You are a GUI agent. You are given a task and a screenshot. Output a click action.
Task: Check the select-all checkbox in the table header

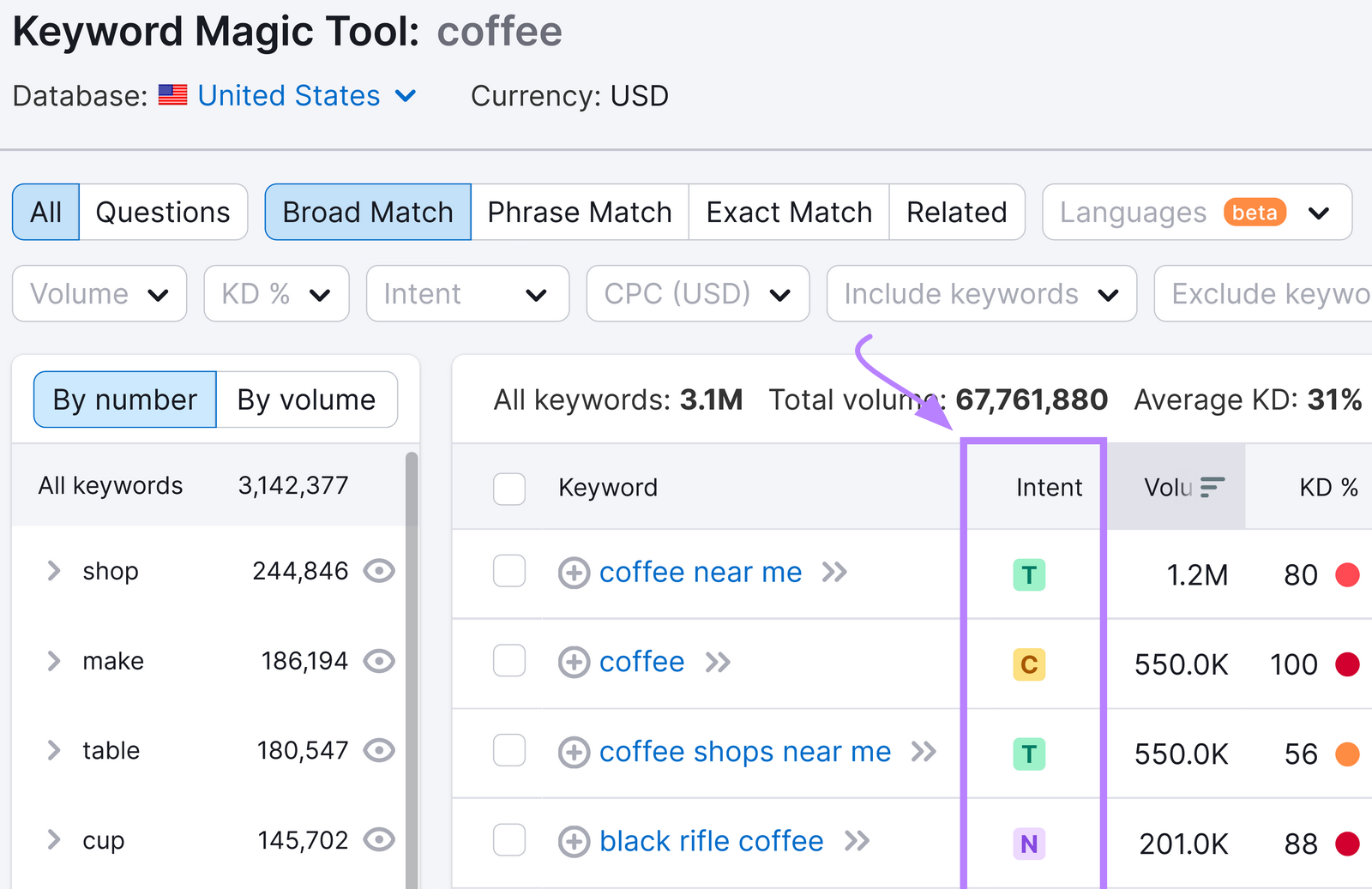508,489
